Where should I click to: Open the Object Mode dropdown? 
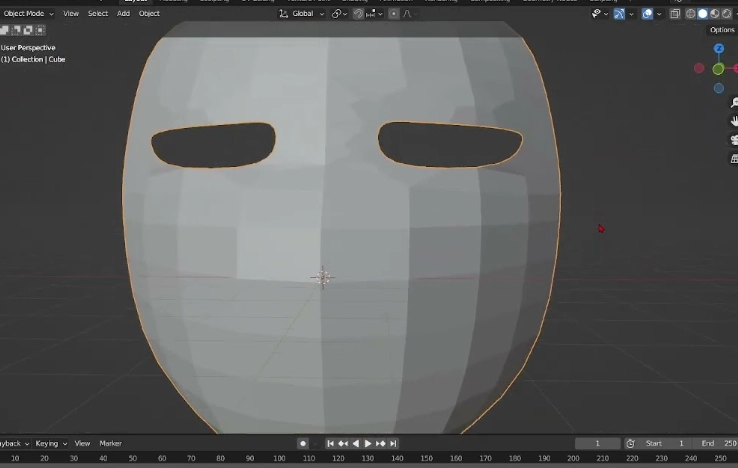click(28, 13)
